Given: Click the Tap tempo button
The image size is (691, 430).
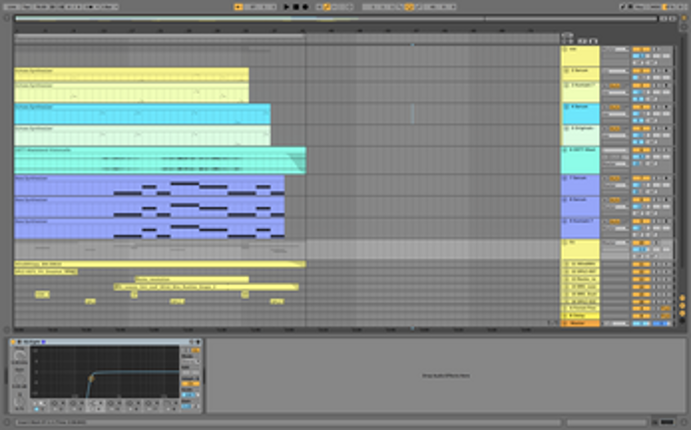Looking at the screenshot, I should click(x=26, y=7).
